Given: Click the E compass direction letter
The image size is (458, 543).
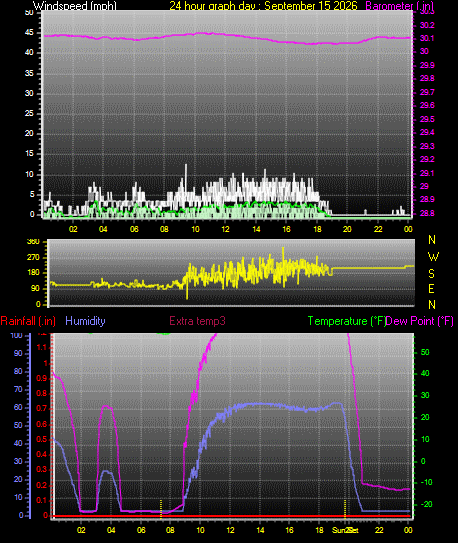Looking at the screenshot, I should tap(431, 288).
